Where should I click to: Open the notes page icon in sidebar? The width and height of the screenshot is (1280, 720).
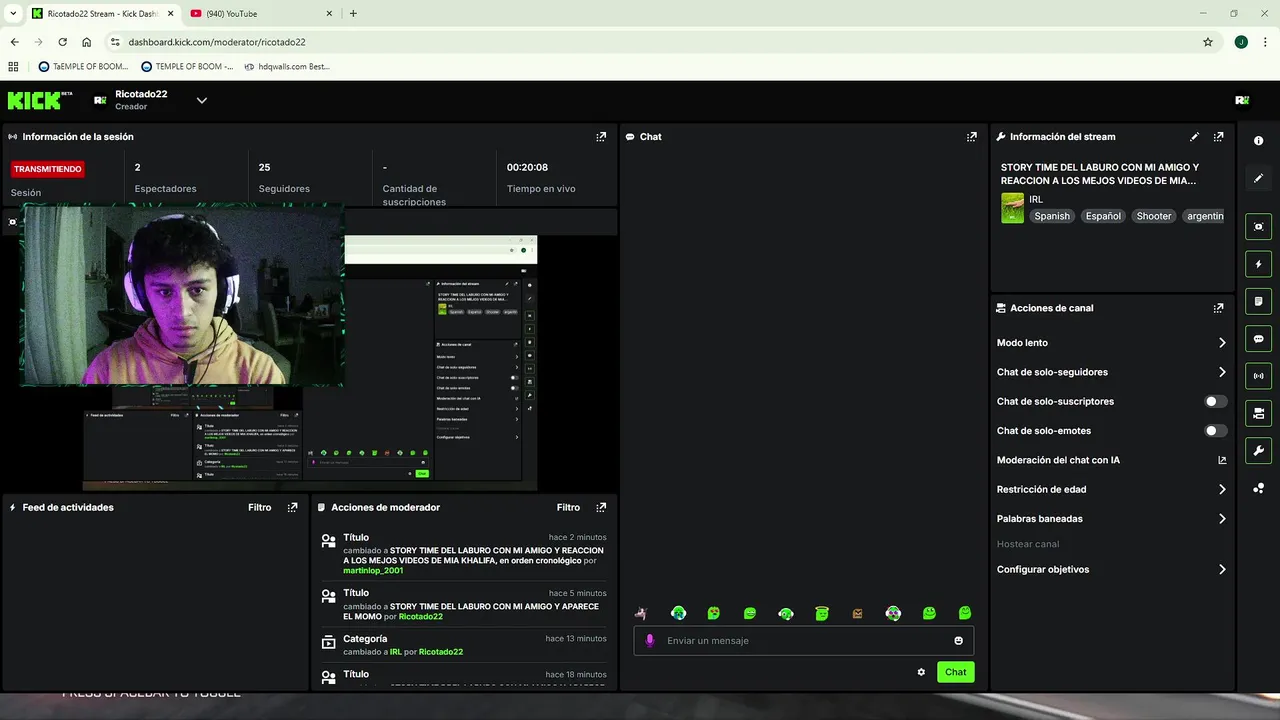click(1258, 301)
